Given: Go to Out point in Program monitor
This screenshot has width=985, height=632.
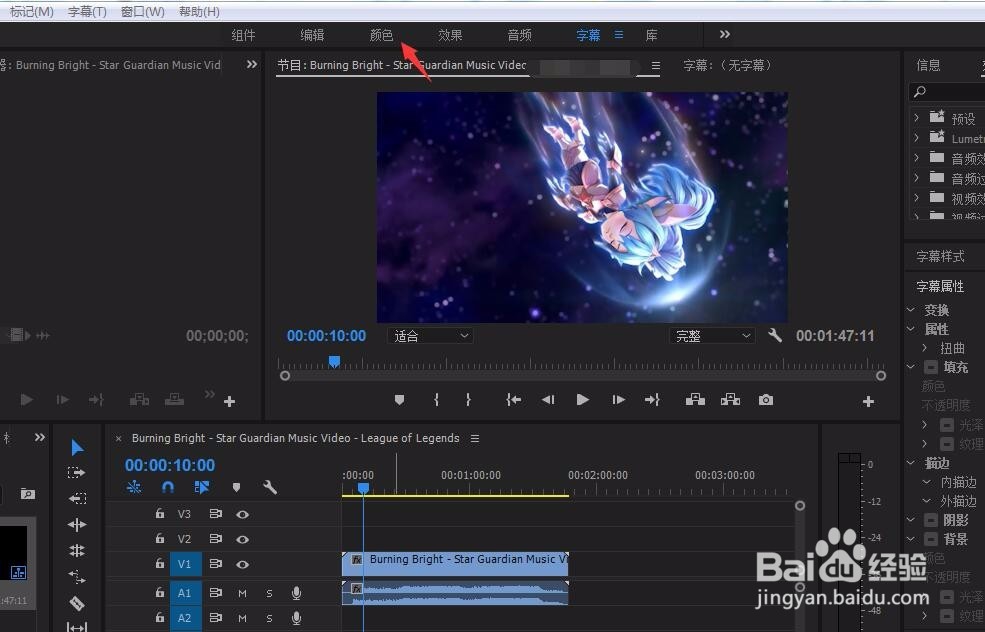Looking at the screenshot, I should 652,400.
